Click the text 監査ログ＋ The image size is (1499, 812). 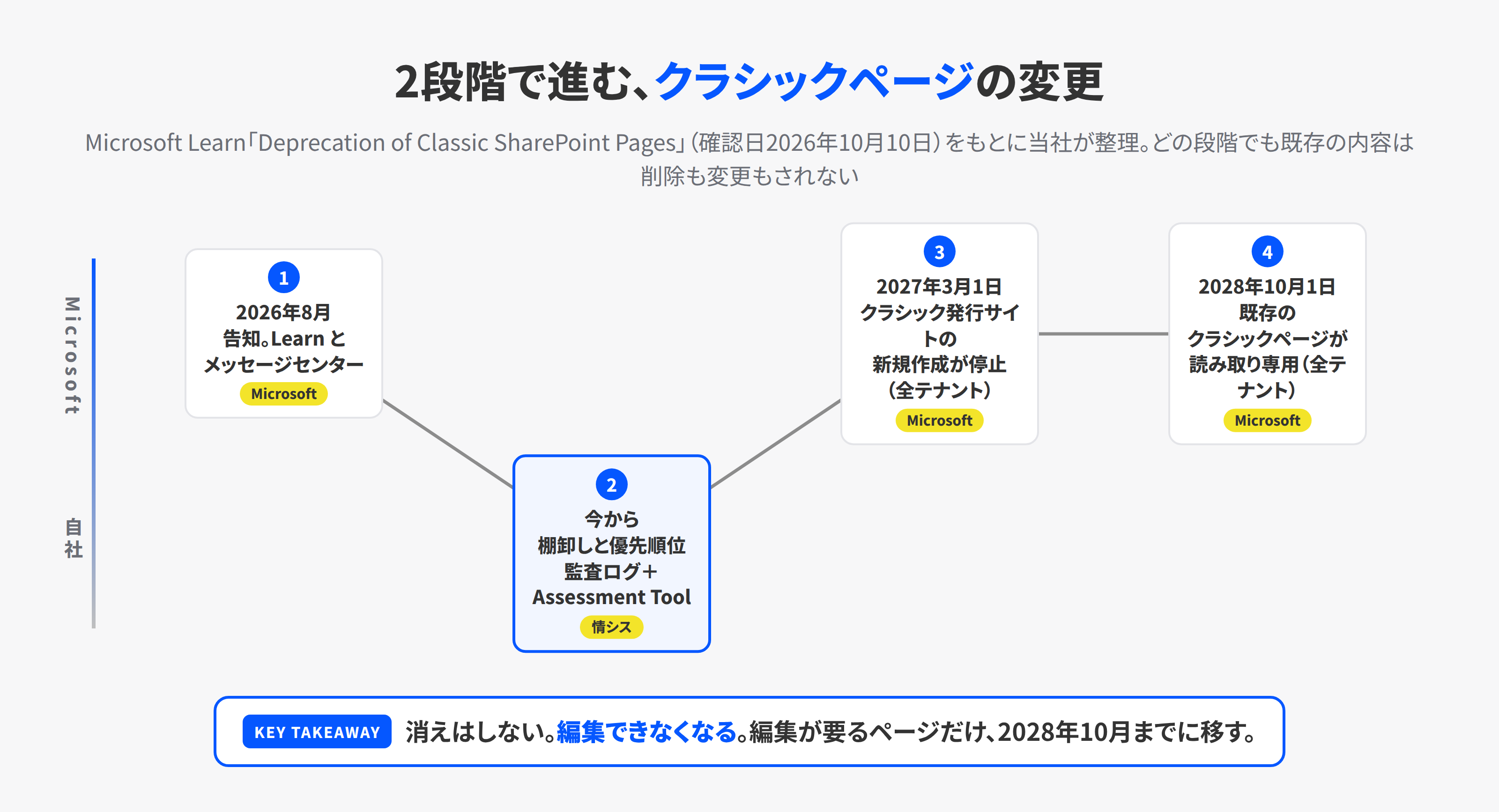pos(612,571)
